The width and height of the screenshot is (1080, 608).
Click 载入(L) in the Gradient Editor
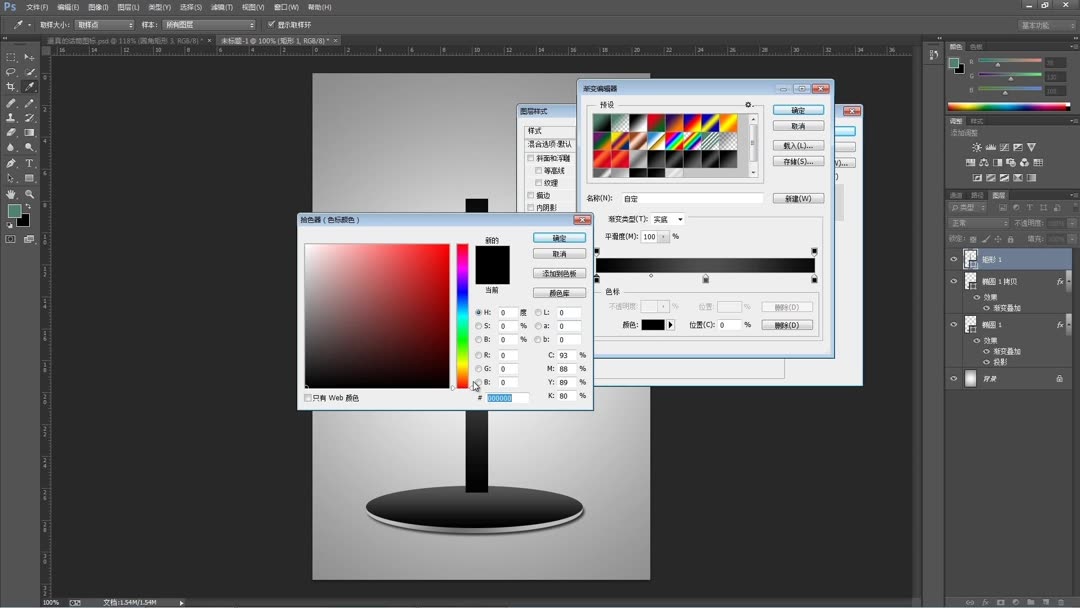pos(798,144)
